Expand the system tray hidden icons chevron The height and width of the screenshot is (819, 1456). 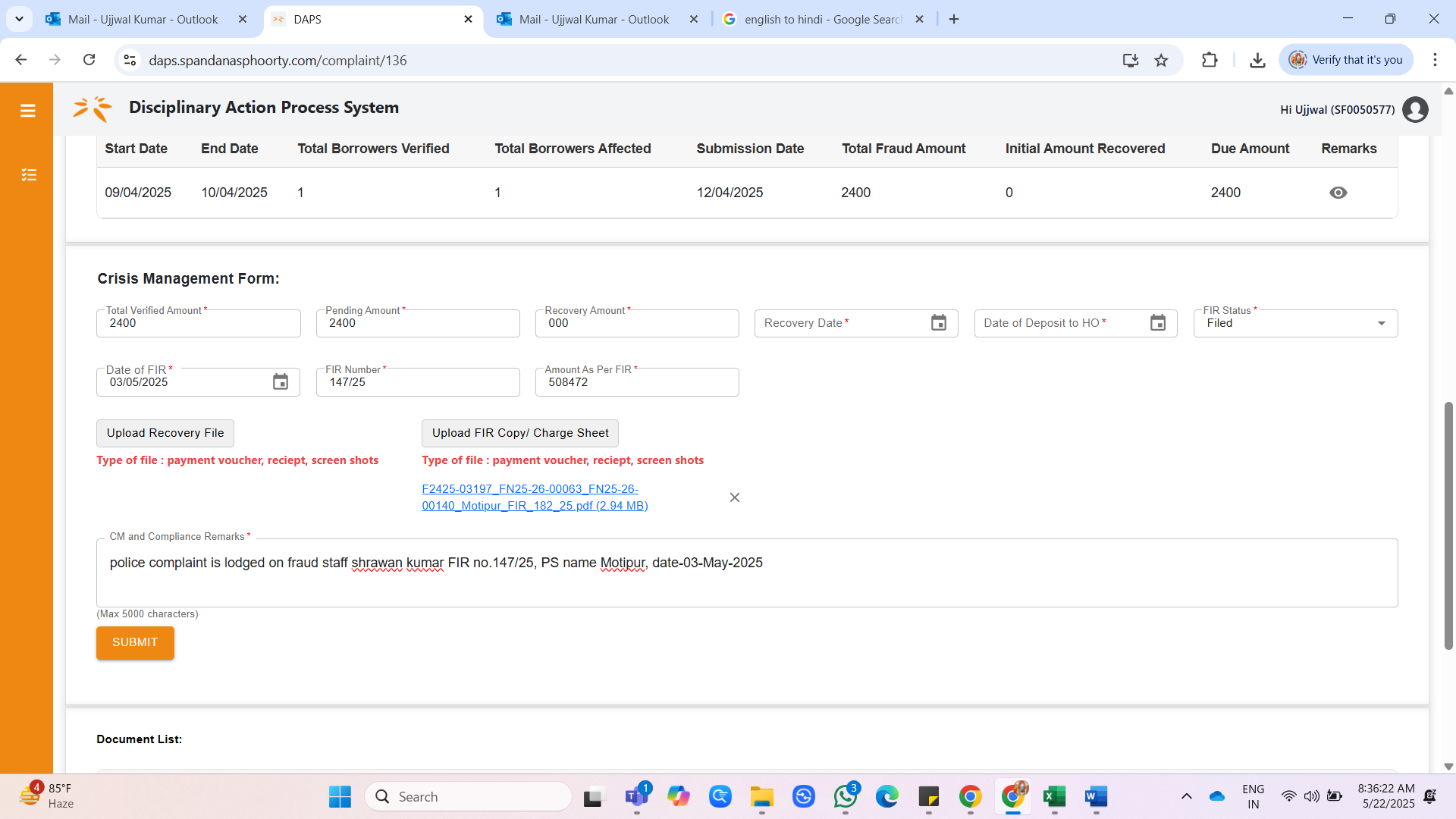[x=1187, y=796]
